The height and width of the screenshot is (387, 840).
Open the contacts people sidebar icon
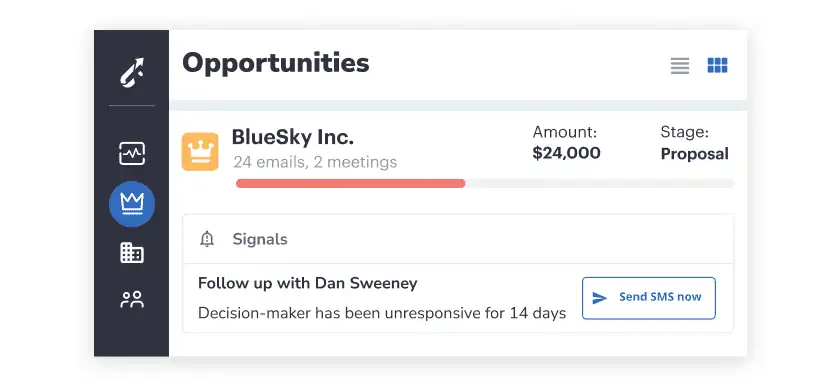click(132, 299)
